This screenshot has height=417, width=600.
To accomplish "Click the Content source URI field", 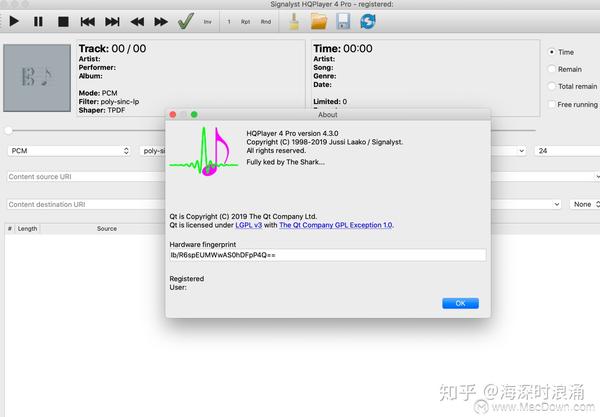I will tap(86, 177).
